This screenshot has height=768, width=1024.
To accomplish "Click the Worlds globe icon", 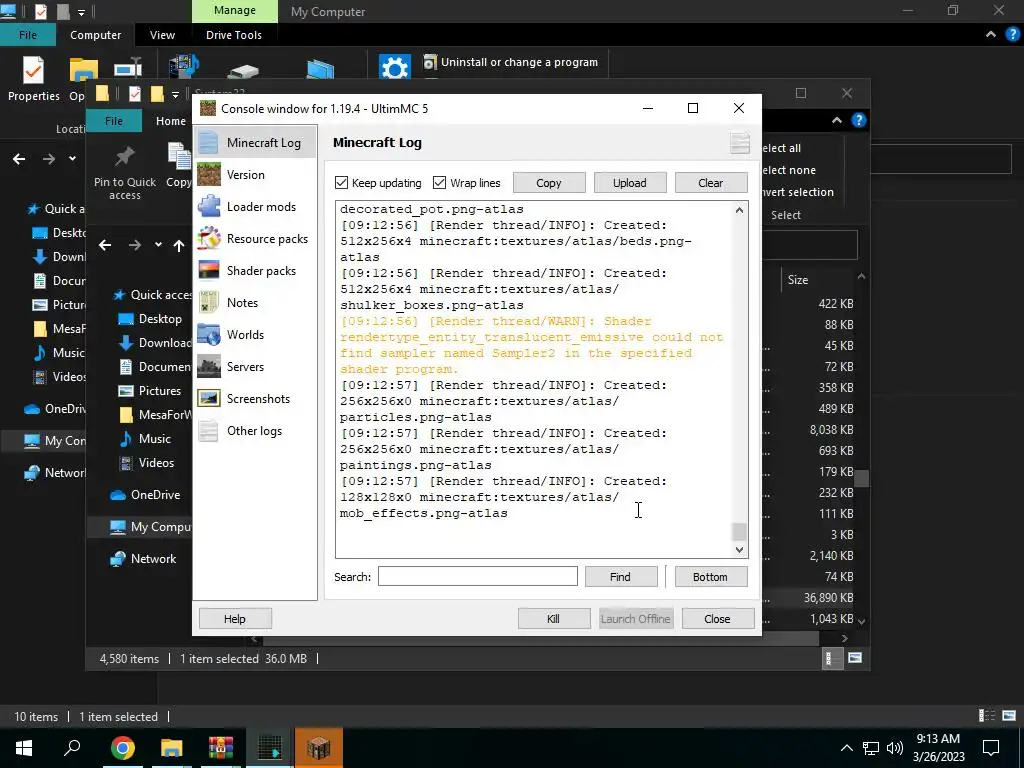I will [209, 334].
